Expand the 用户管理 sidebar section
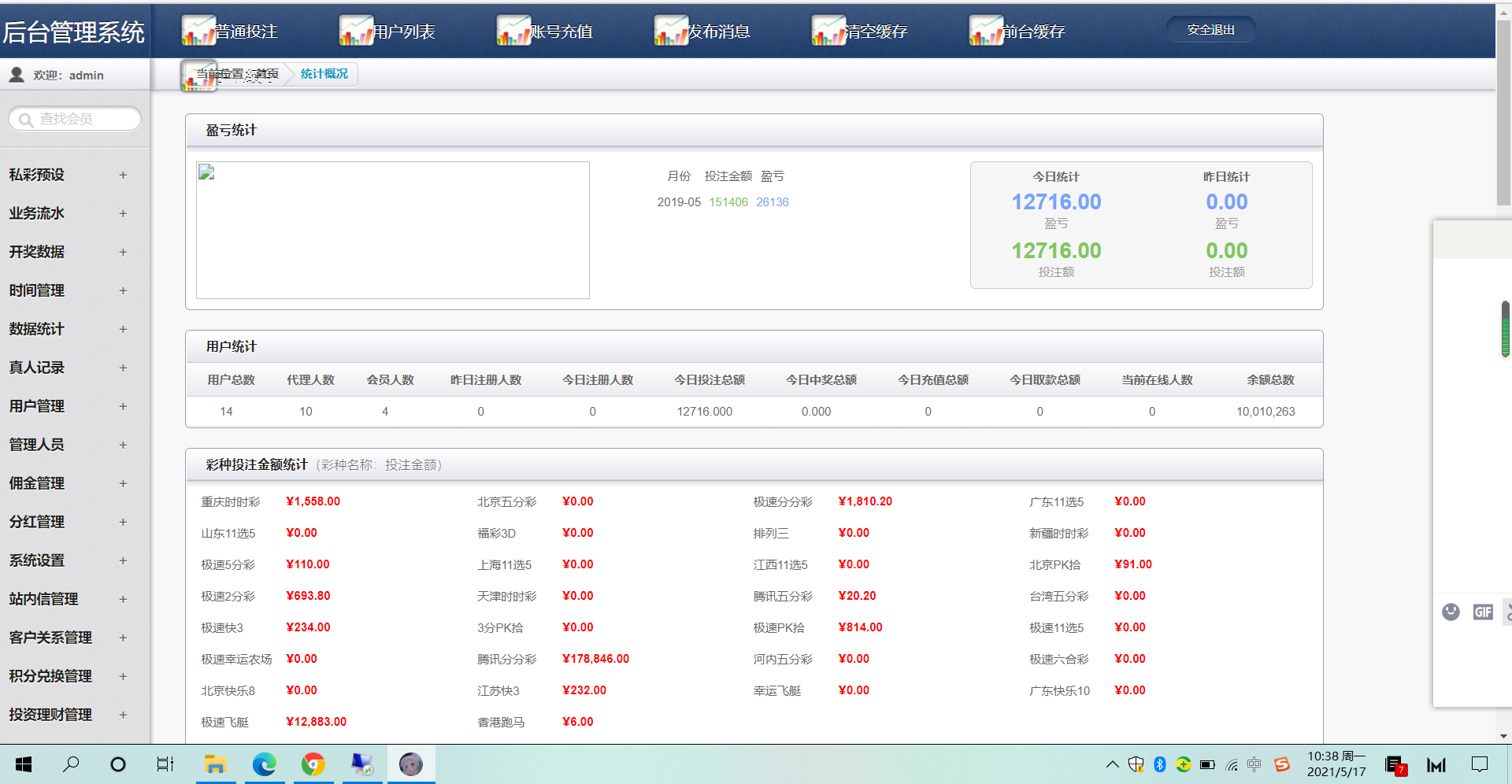Image resolution: width=1512 pixels, height=784 pixels. click(123, 406)
